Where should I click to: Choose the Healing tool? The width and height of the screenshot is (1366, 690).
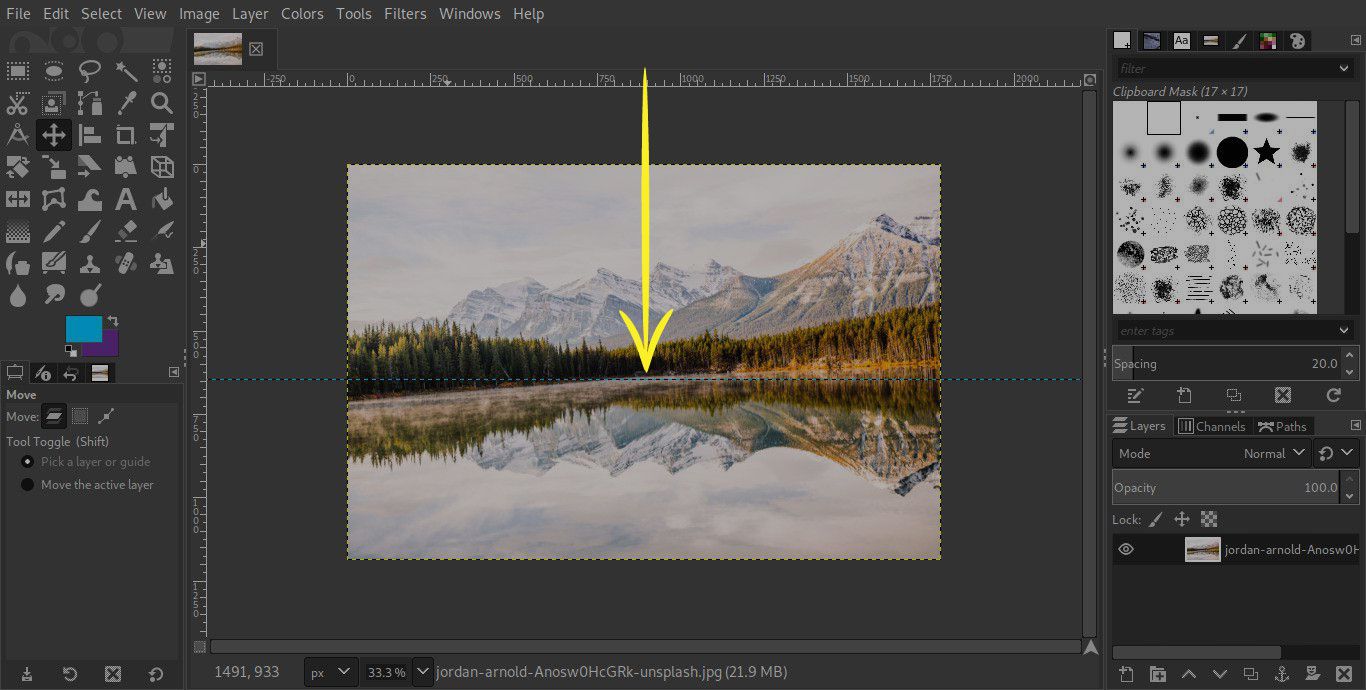(x=124, y=262)
